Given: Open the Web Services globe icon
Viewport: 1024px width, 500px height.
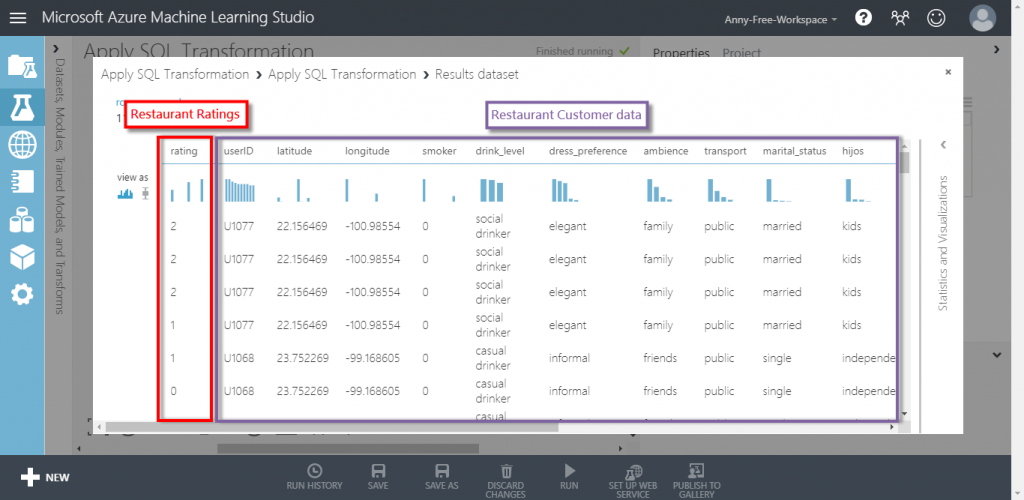Looking at the screenshot, I should click(x=22, y=144).
